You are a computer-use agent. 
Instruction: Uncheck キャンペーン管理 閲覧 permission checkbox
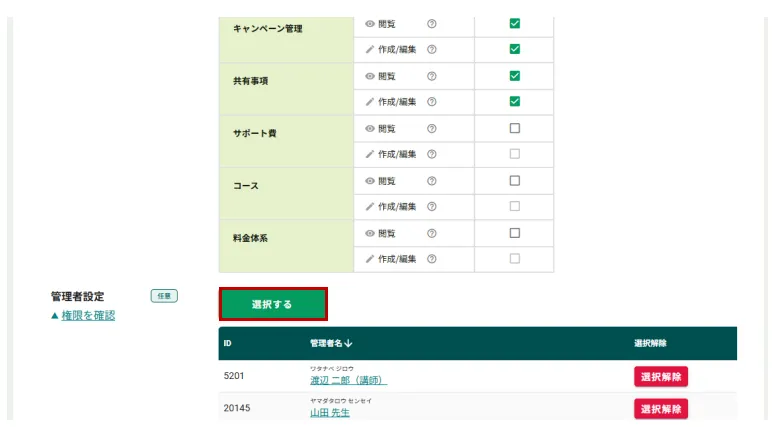pyautogui.click(x=514, y=23)
